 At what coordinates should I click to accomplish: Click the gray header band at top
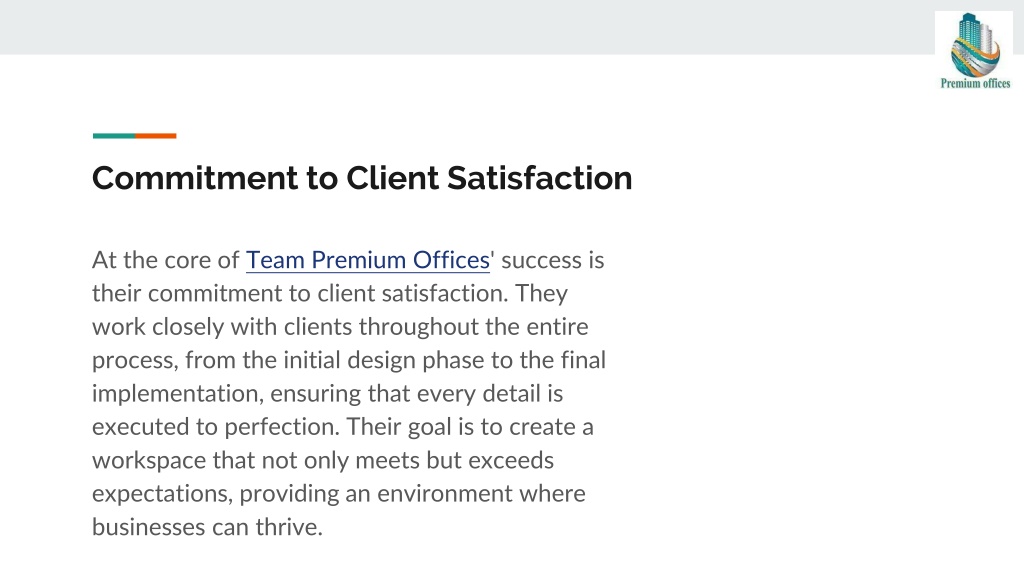tap(466, 27)
